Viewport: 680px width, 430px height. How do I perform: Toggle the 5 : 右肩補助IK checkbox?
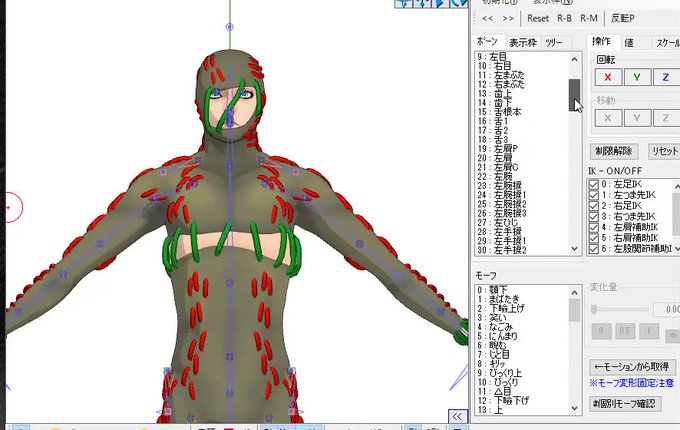pos(594,238)
